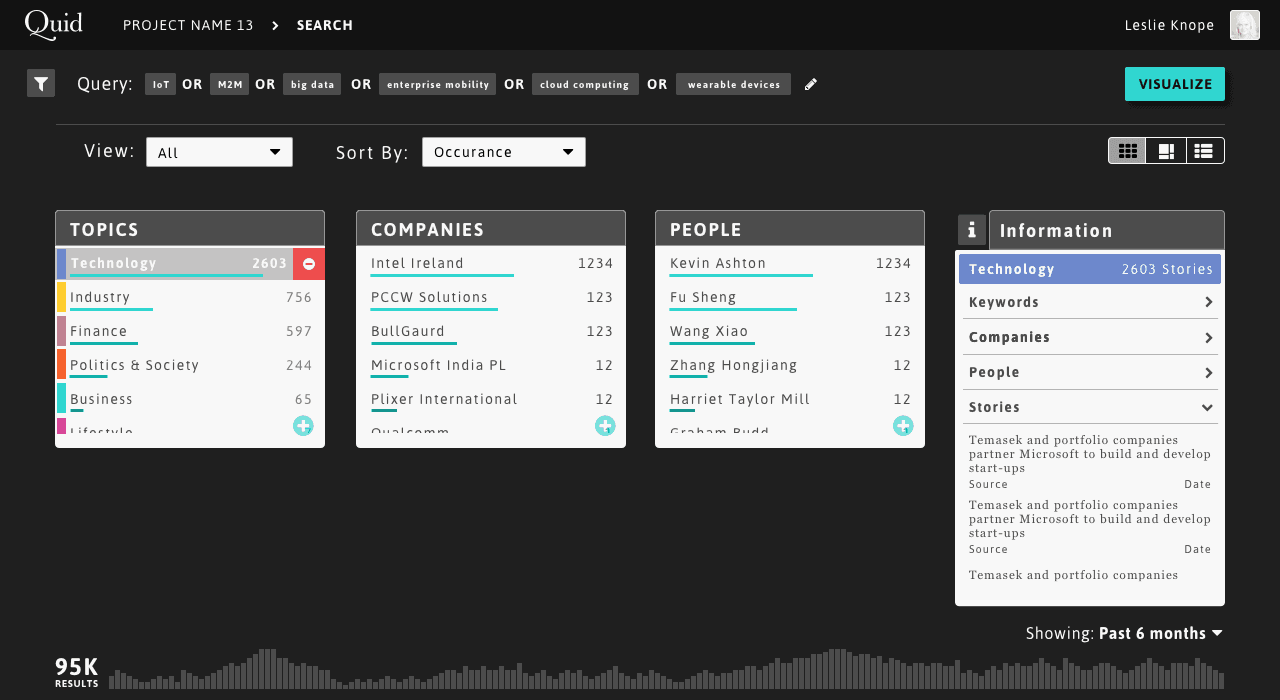The height and width of the screenshot is (700, 1280).
Task: Expand the Companies section in Information
Action: (1090, 337)
